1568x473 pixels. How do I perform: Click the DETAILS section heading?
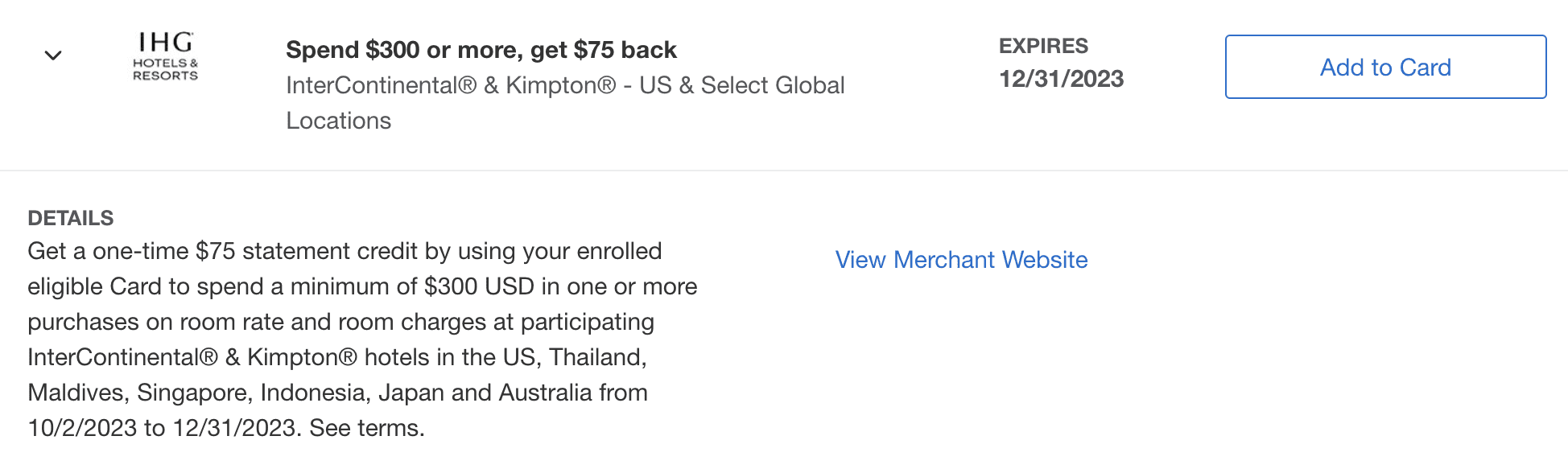click(x=71, y=217)
